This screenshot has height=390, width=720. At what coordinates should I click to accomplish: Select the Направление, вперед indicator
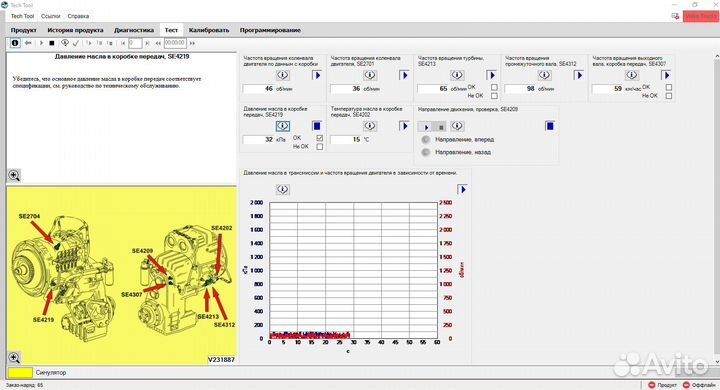pyautogui.click(x=426, y=140)
